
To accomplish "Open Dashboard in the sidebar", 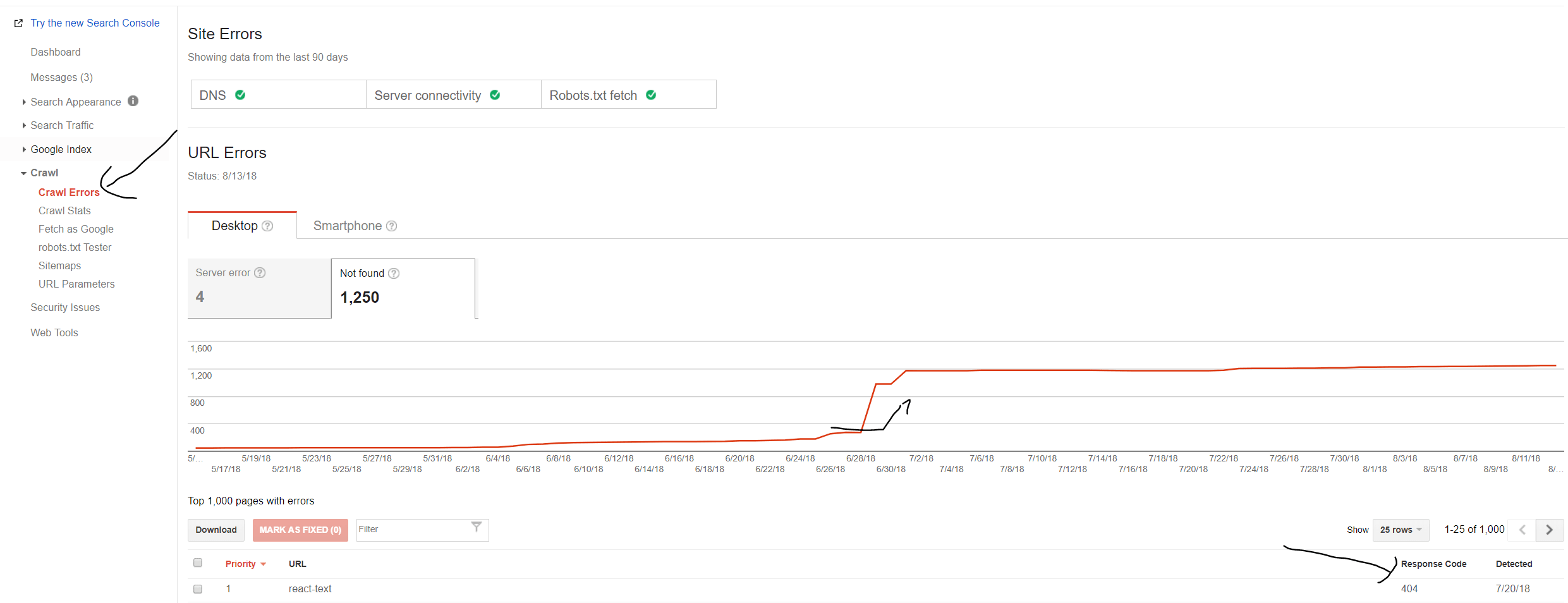I will (56, 52).
